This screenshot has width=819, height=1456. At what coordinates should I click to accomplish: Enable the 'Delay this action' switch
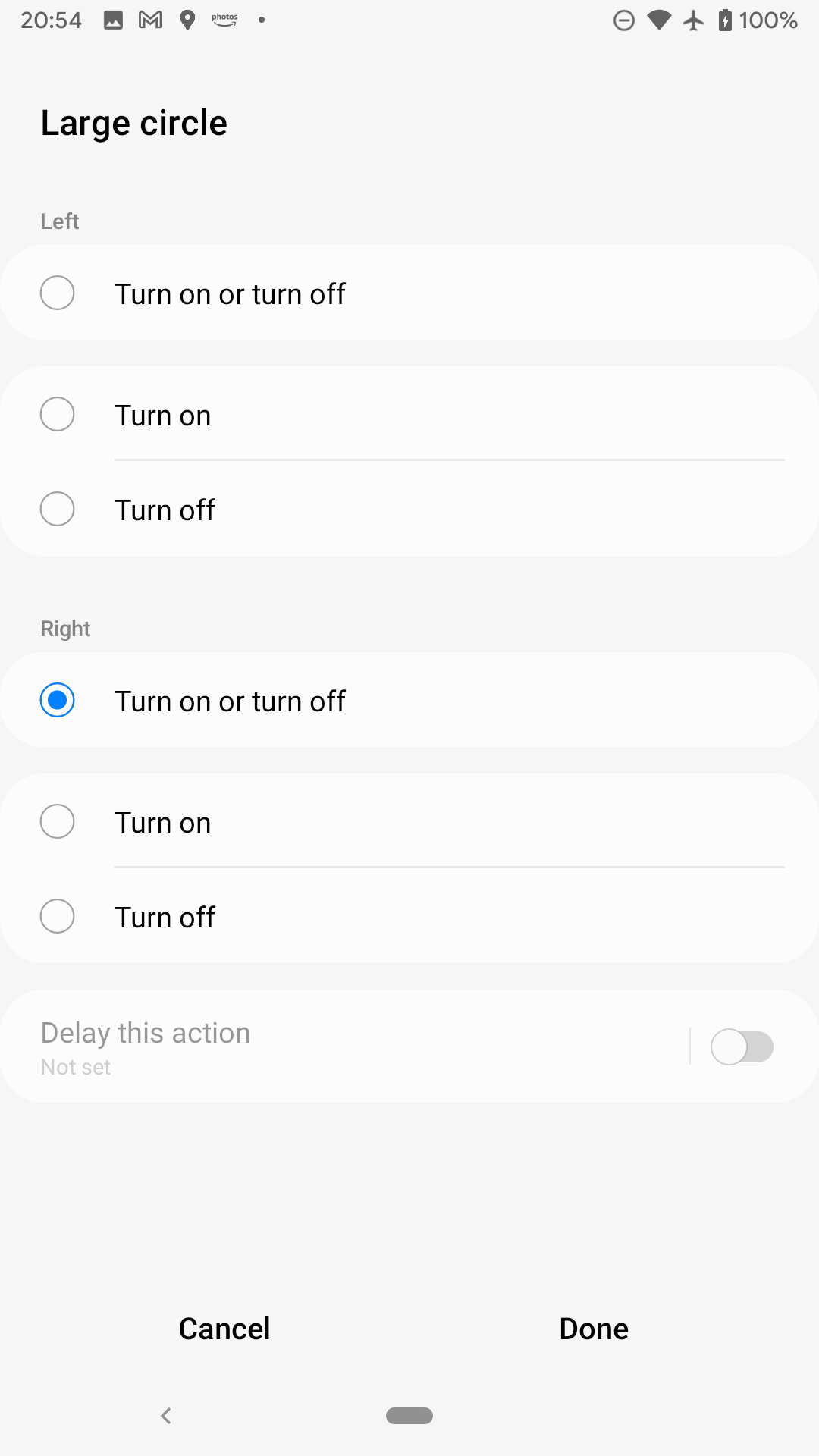pyautogui.click(x=741, y=1047)
